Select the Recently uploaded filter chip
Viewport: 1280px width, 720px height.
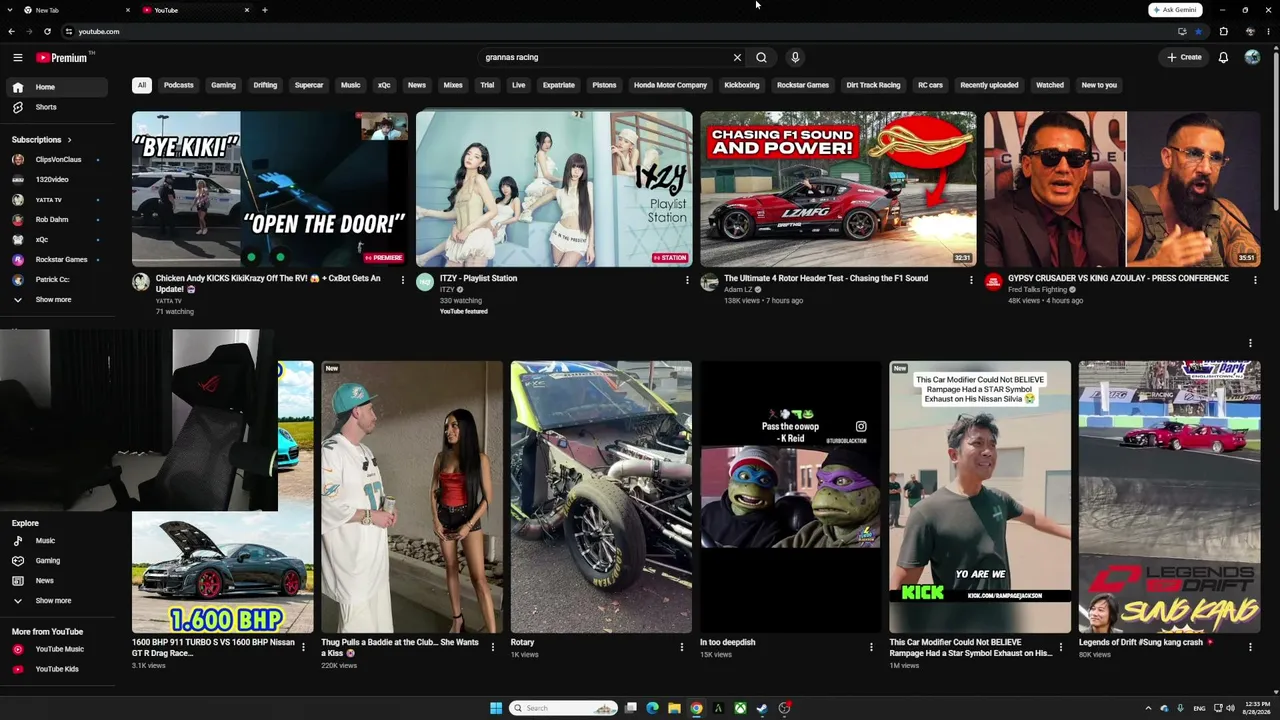click(989, 85)
